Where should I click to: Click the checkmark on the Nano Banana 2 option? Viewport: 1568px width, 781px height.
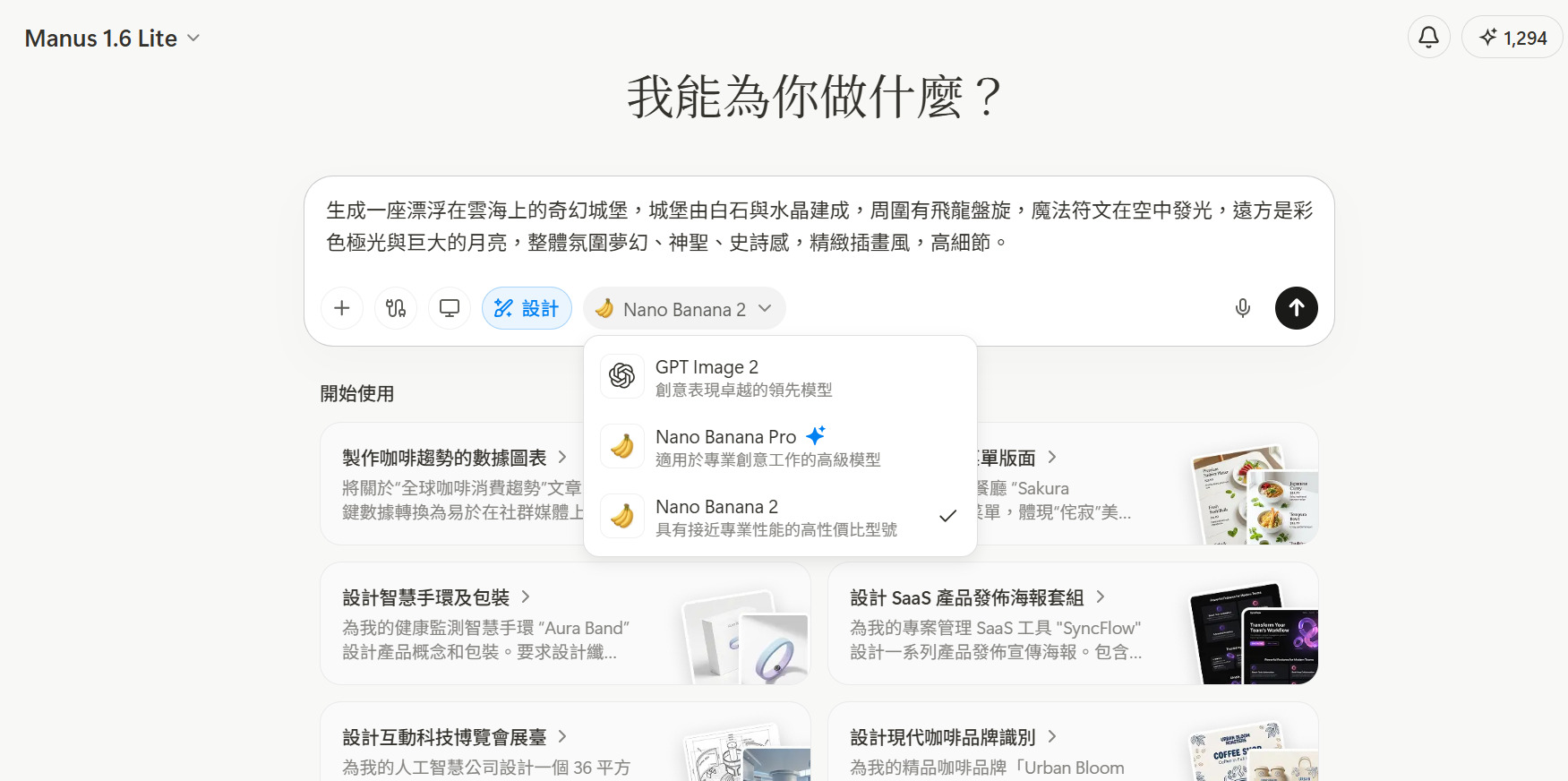tap(948, 516)
